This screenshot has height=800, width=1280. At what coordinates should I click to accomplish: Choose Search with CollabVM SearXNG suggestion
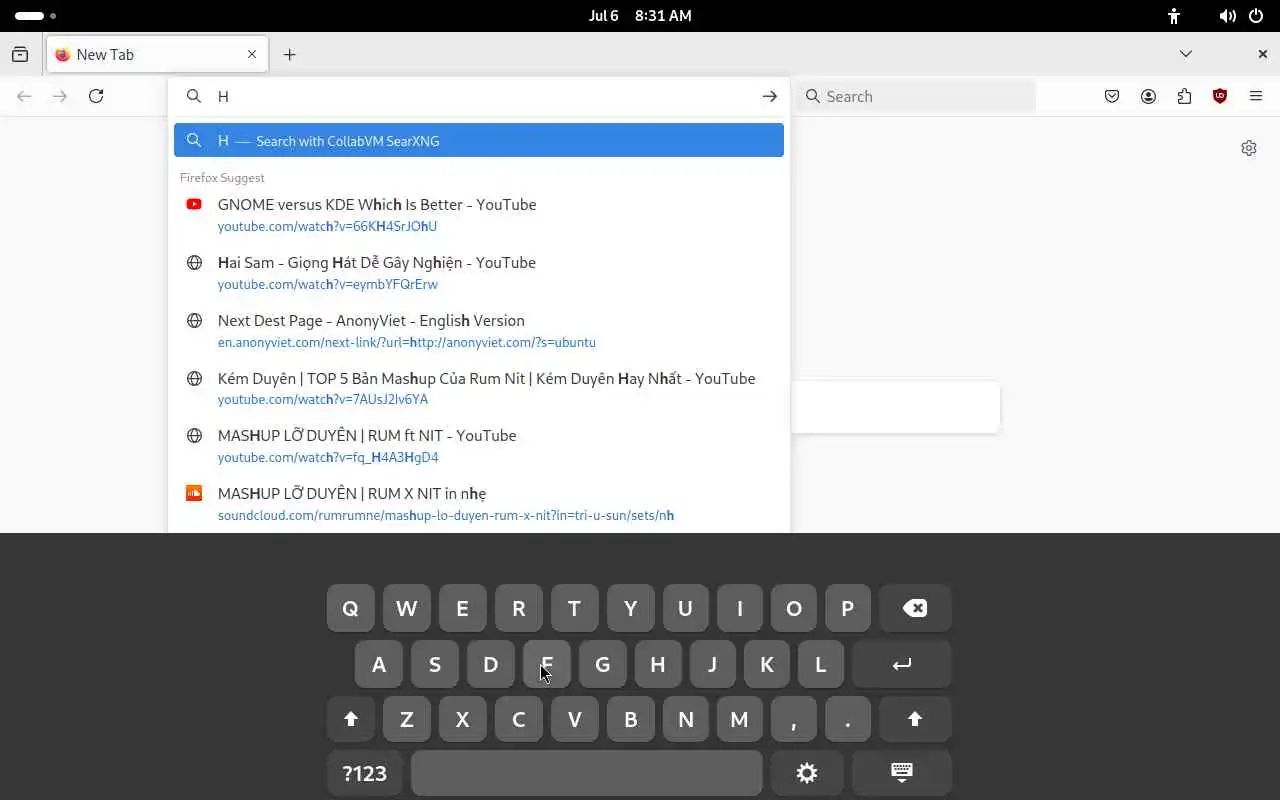[479, 140]
